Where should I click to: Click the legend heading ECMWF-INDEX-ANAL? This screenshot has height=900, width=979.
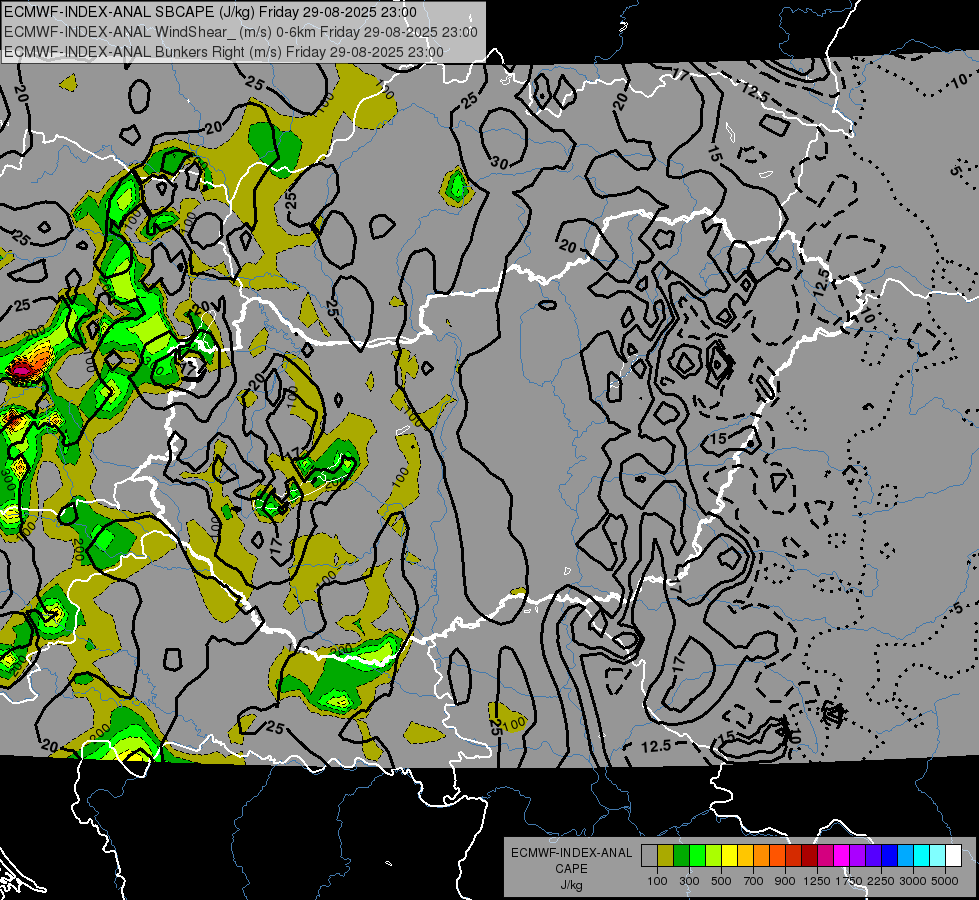pos(572,853)
